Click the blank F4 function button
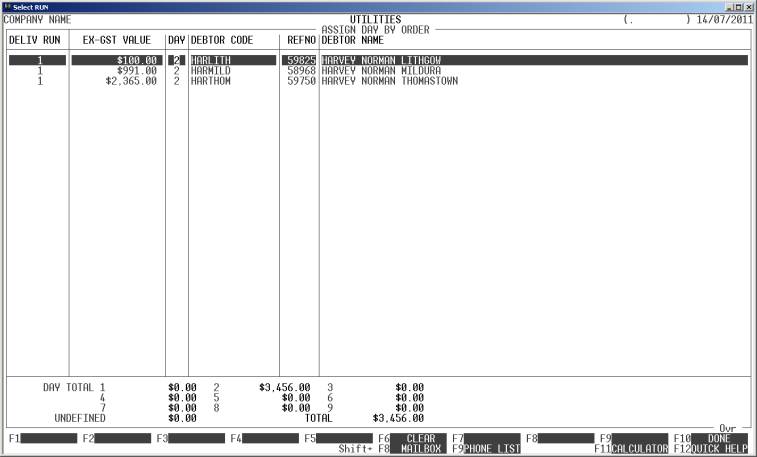 (x=270, y=438)
